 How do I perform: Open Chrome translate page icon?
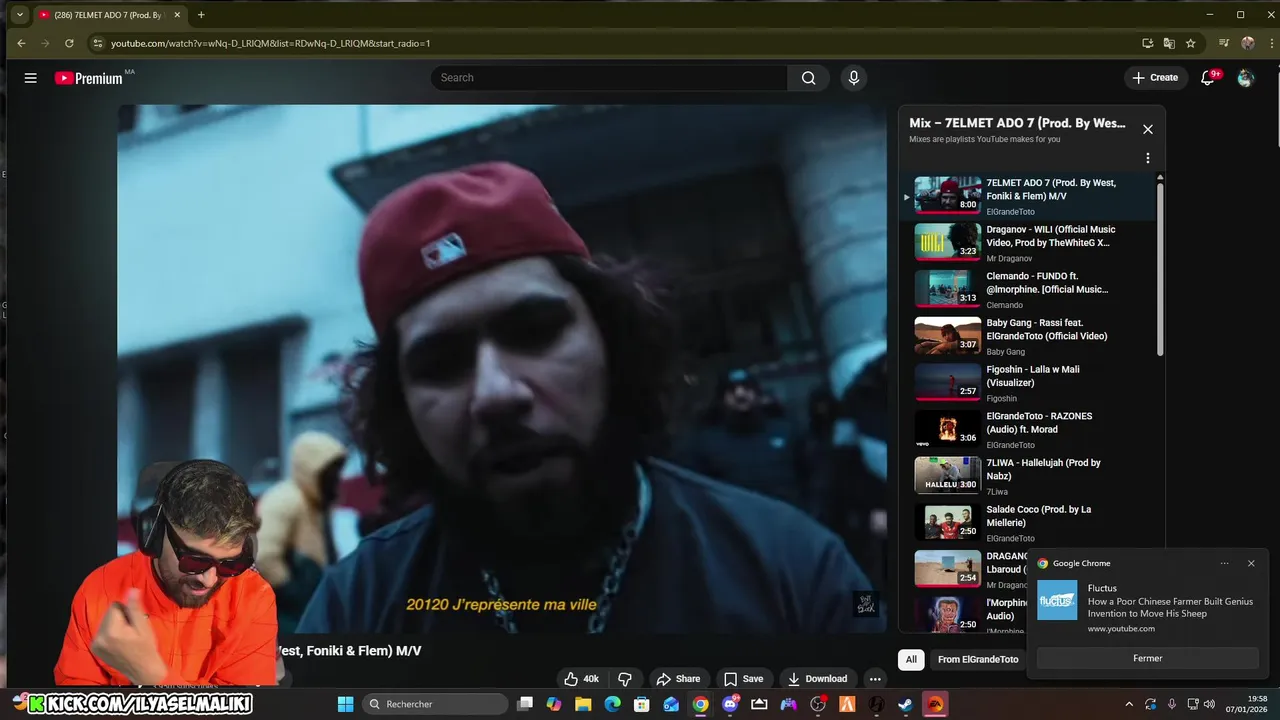[1169, 43]
